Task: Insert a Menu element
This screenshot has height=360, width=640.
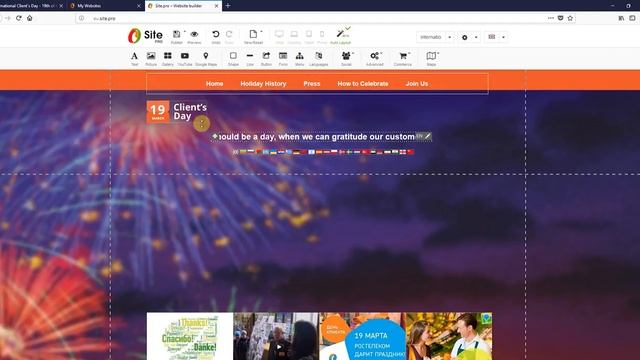Action: 299,56
